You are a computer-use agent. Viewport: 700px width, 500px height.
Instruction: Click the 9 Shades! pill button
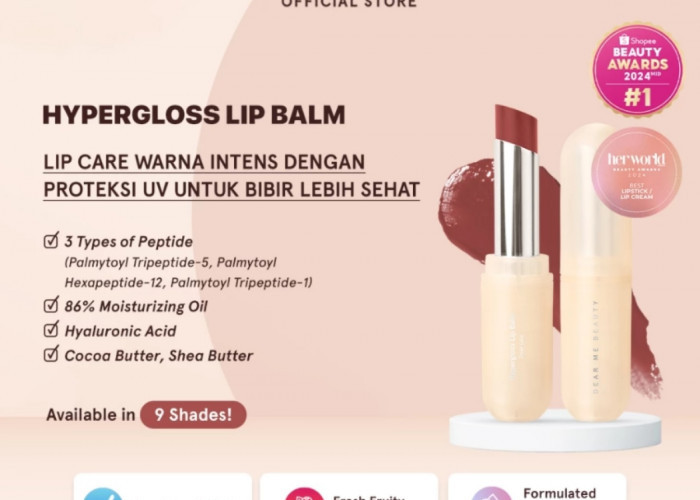tap(193, 415)
